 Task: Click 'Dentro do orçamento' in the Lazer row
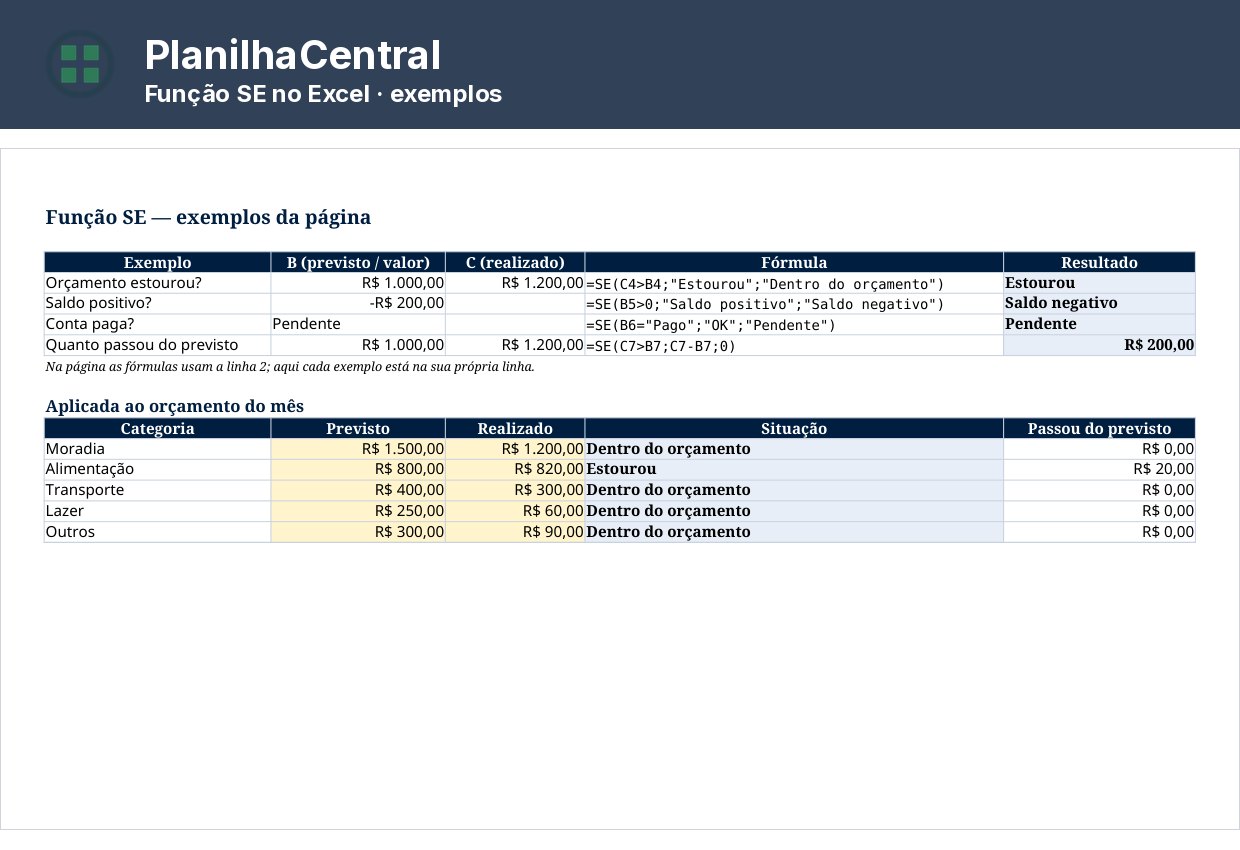(794, 511)
